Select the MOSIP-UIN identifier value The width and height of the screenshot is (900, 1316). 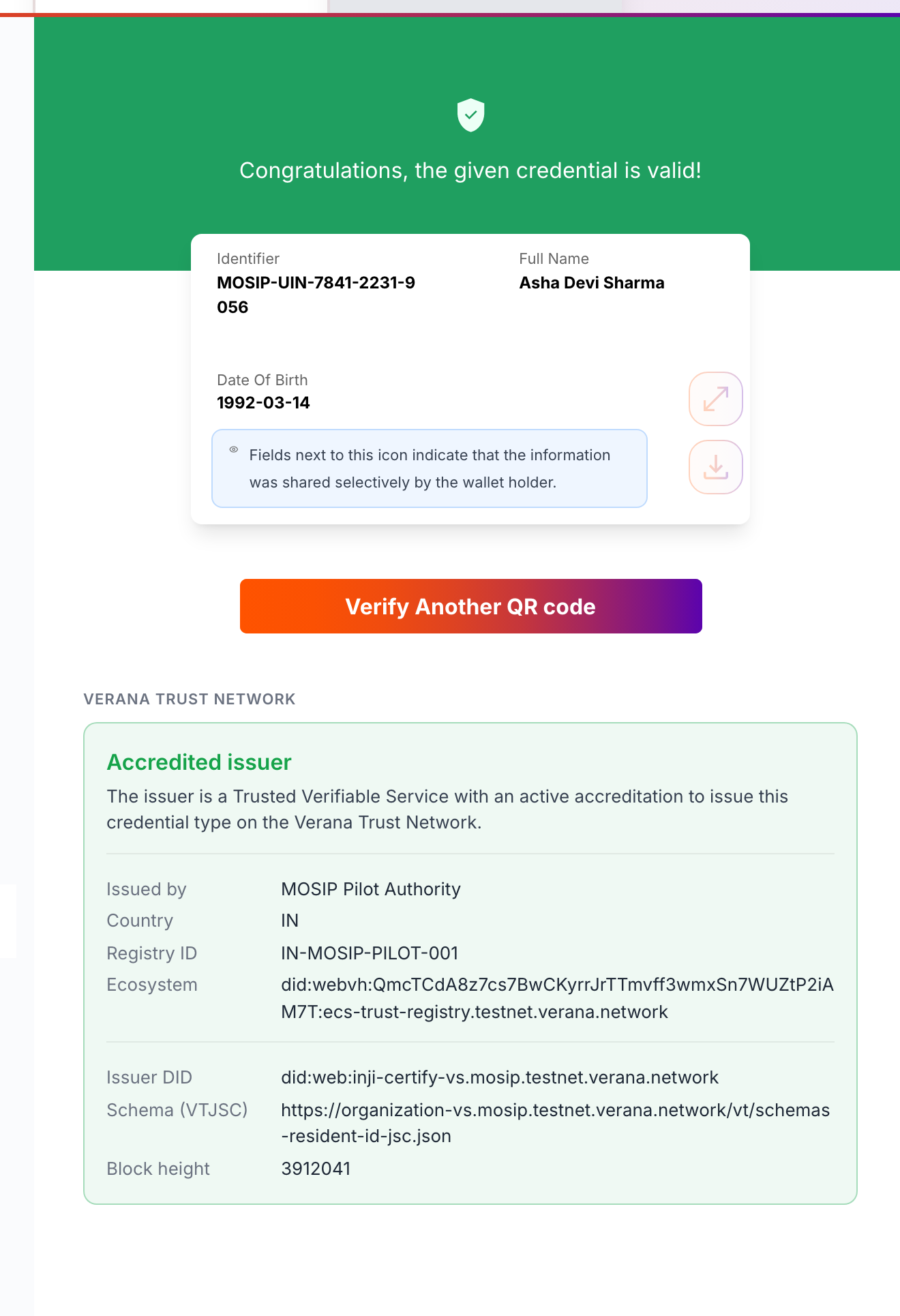[316, 295]
